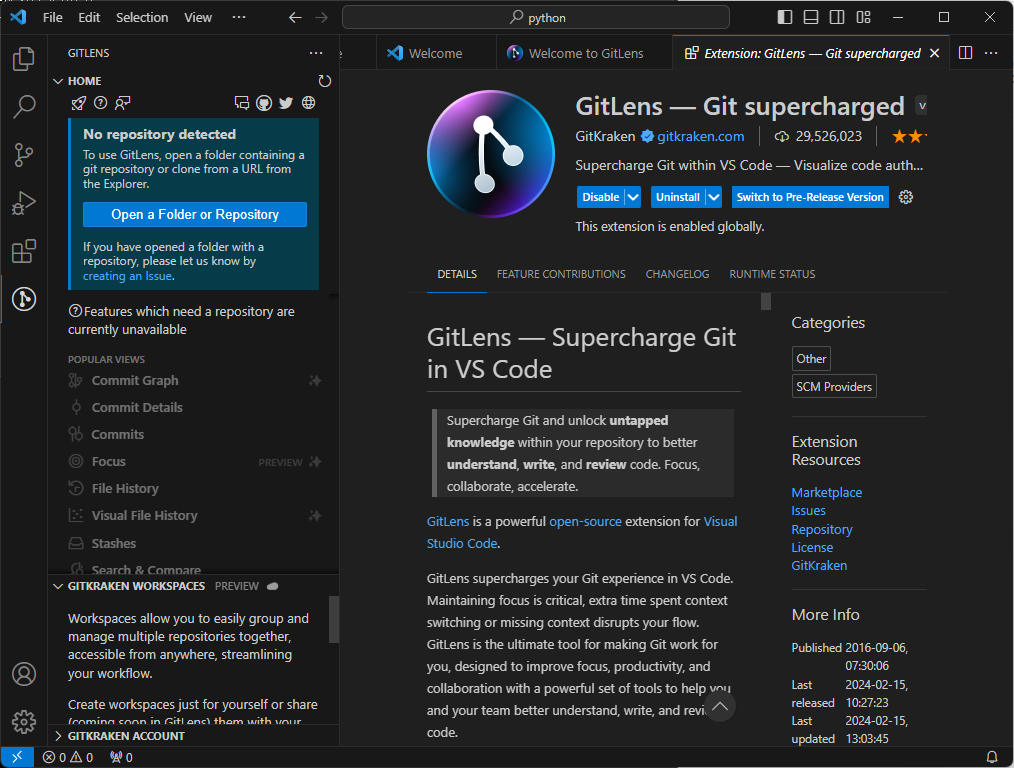Click the remote window status bar icon
The width and height of the screenshot is (1014, 768).
point(17,757)
